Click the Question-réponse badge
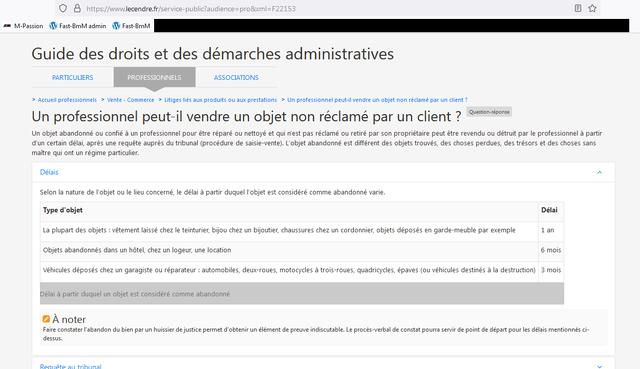The image size is (640, 369). [x=489, y=112]
